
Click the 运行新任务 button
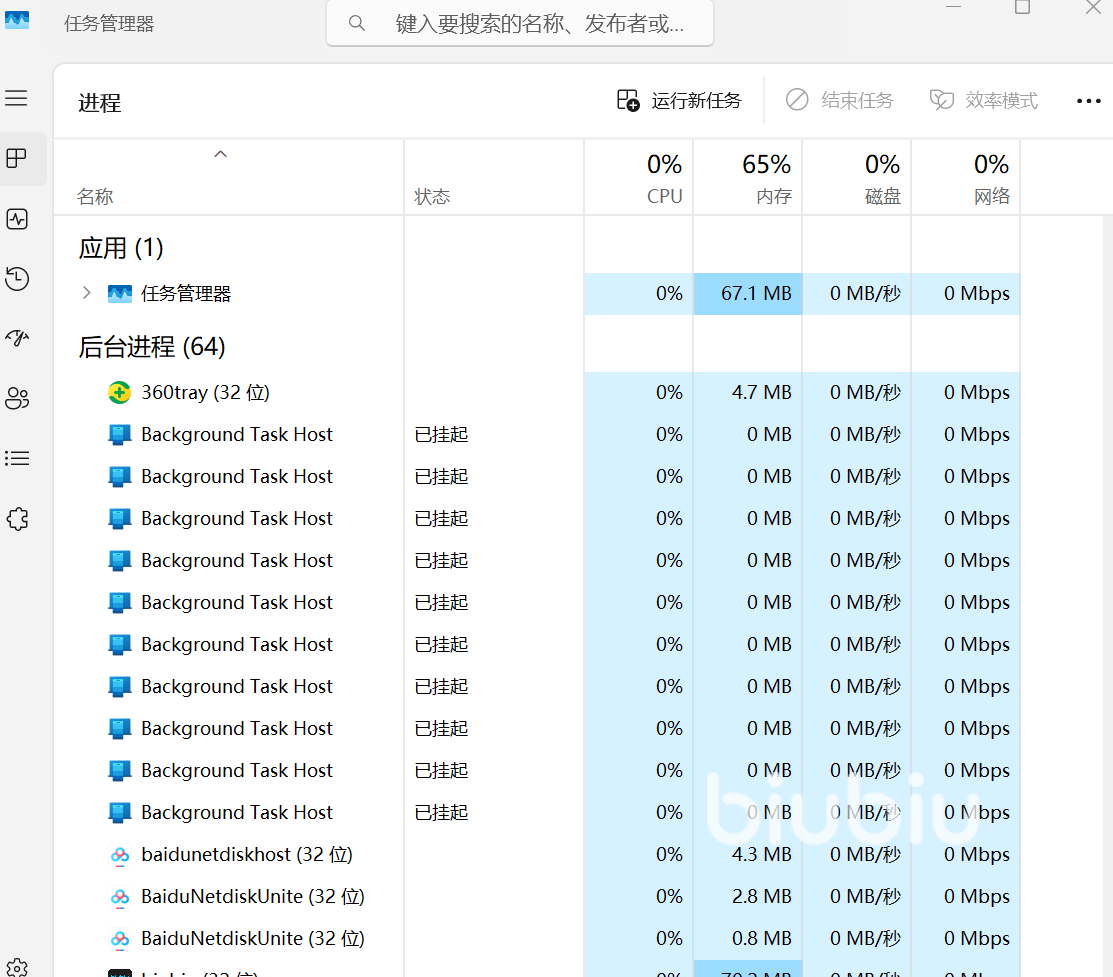pos(680,101)
